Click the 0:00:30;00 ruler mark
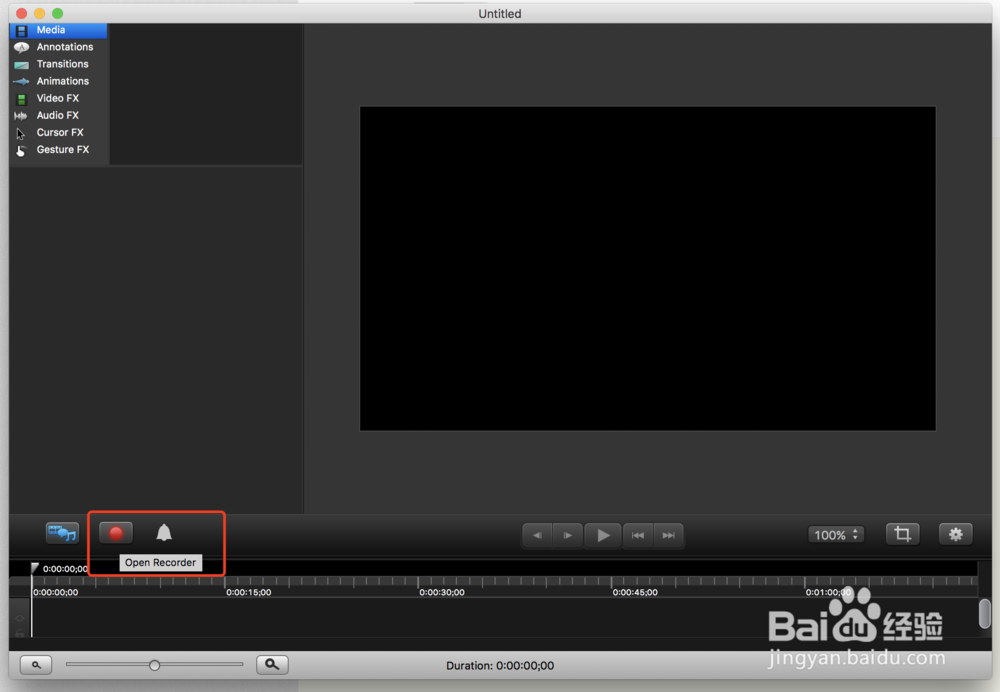The image size is (1000, 692). click(442, 593)
